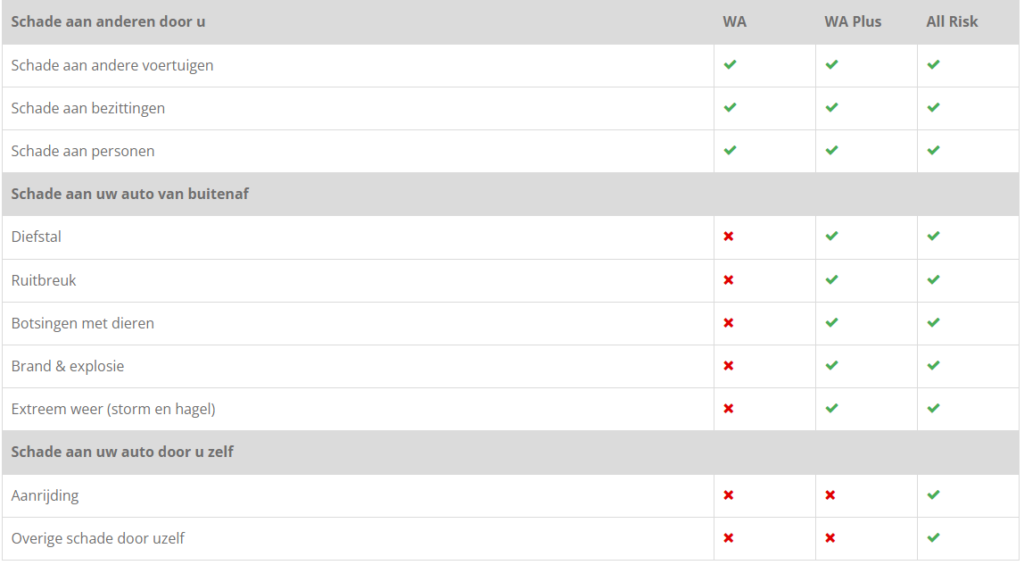
Task: Click the 'Extreem weer (storm en hagel)' row label
Action: coord(113,409)
